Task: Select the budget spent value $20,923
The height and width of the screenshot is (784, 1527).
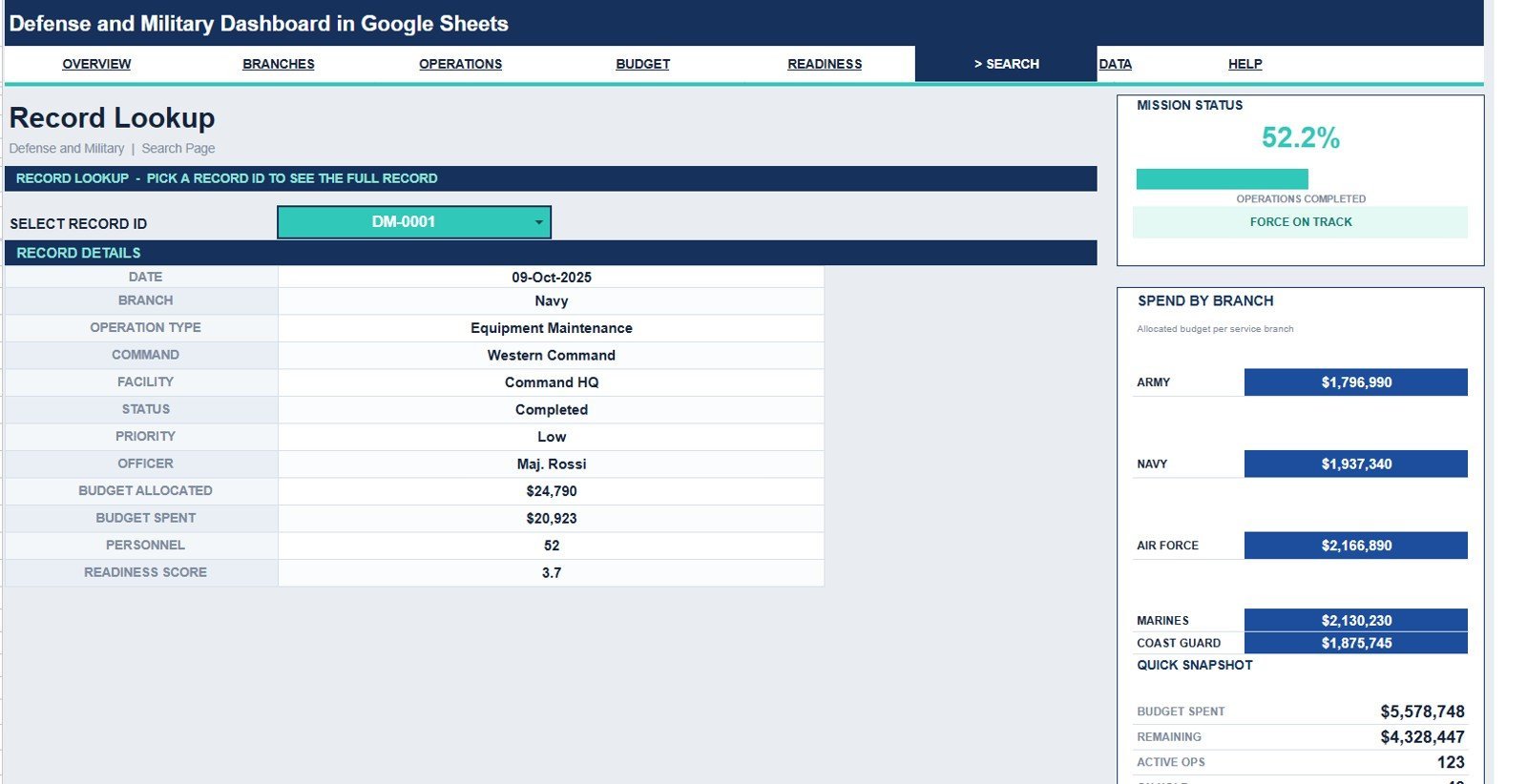Action: click(552, 519)
